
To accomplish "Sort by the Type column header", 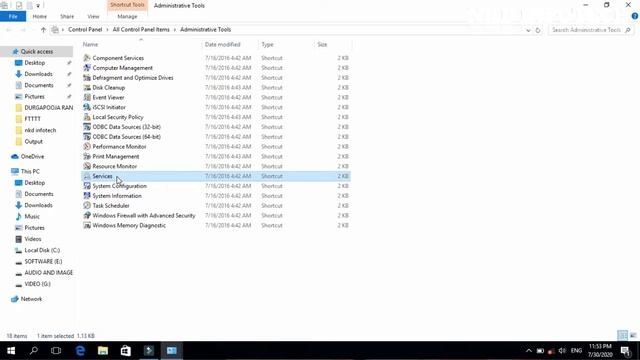I will [x=267, y=44].
